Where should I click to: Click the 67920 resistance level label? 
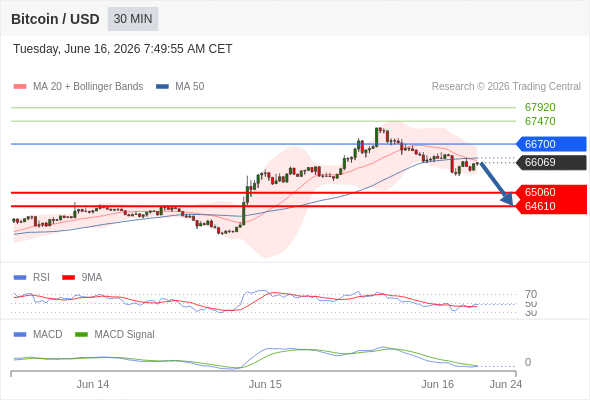pyautogui.click(x=540, y=107)
